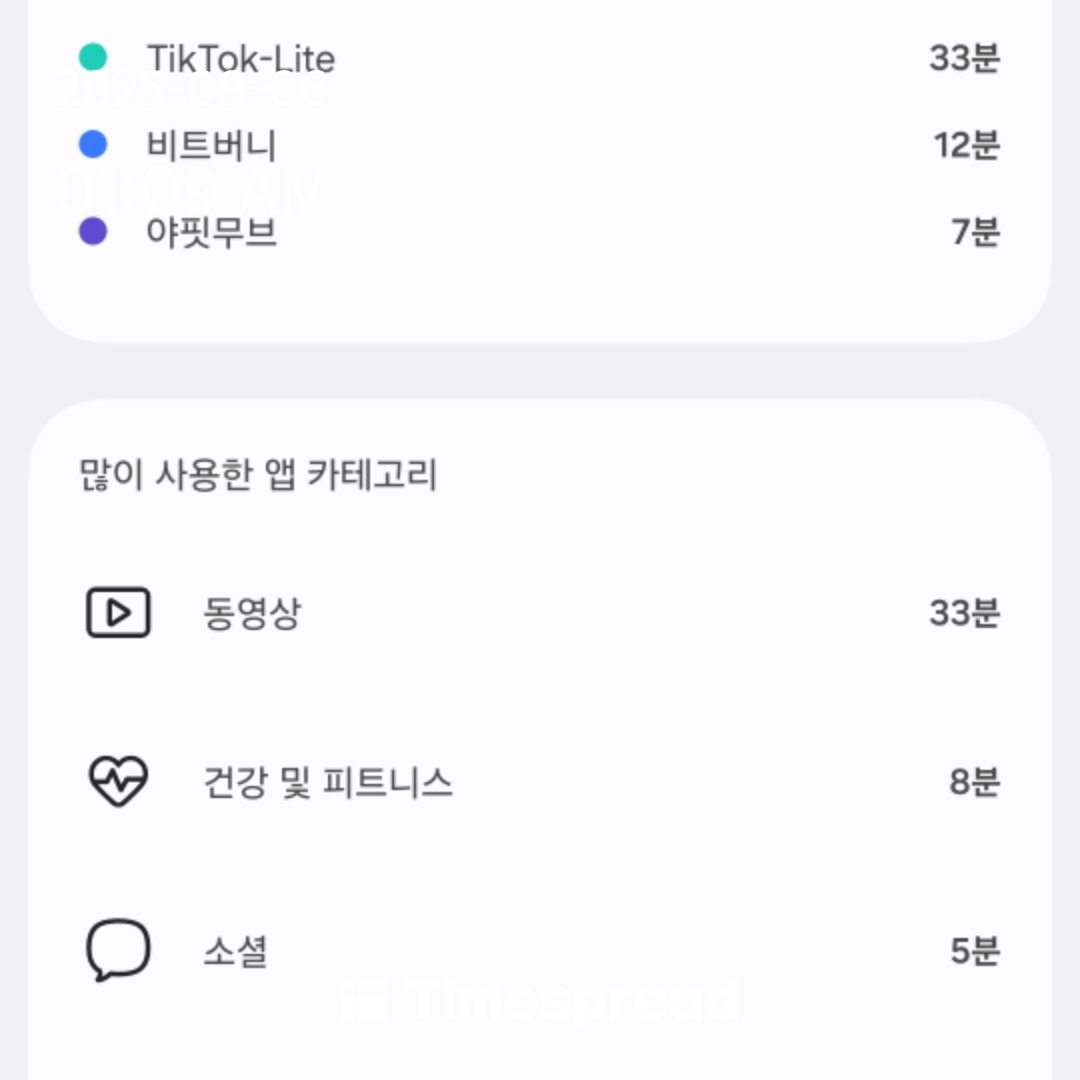Image resolution: width=1080 pixels, height=1080 pixels.
Task: Select the 동영상 category label
Action: coord(252,613)
